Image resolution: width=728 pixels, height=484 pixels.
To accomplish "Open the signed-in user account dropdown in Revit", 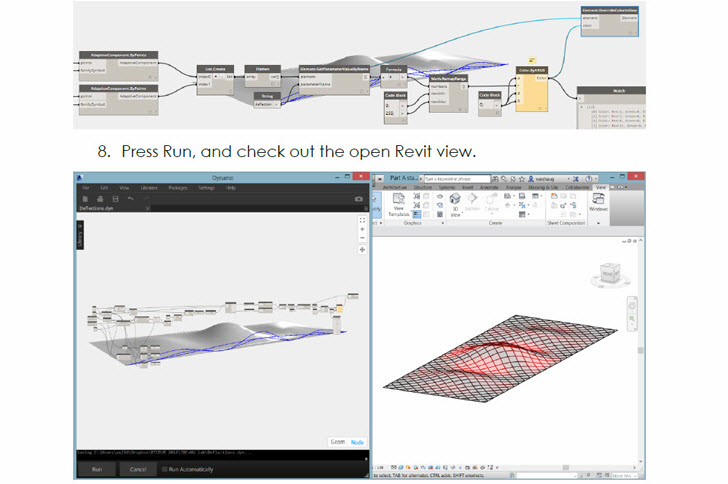I will (x=549, y=178).
